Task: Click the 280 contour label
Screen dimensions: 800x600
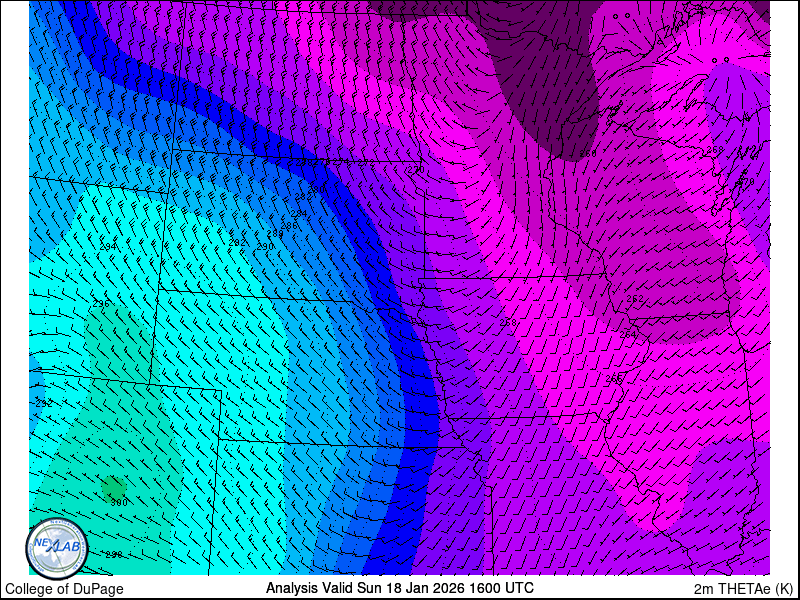Action: (x=316, y=189)
